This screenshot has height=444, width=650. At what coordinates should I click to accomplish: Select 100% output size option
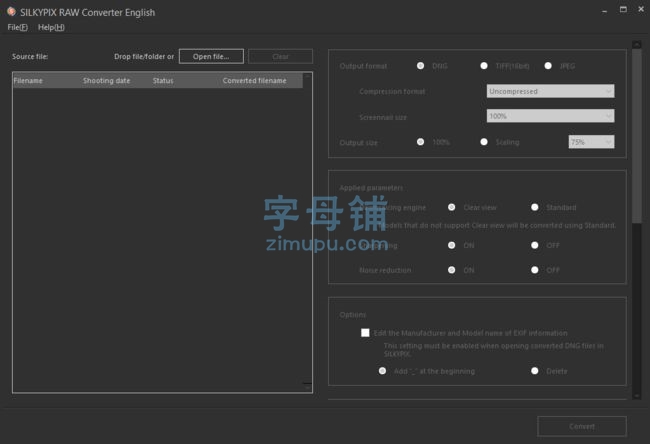click(420, 142)
